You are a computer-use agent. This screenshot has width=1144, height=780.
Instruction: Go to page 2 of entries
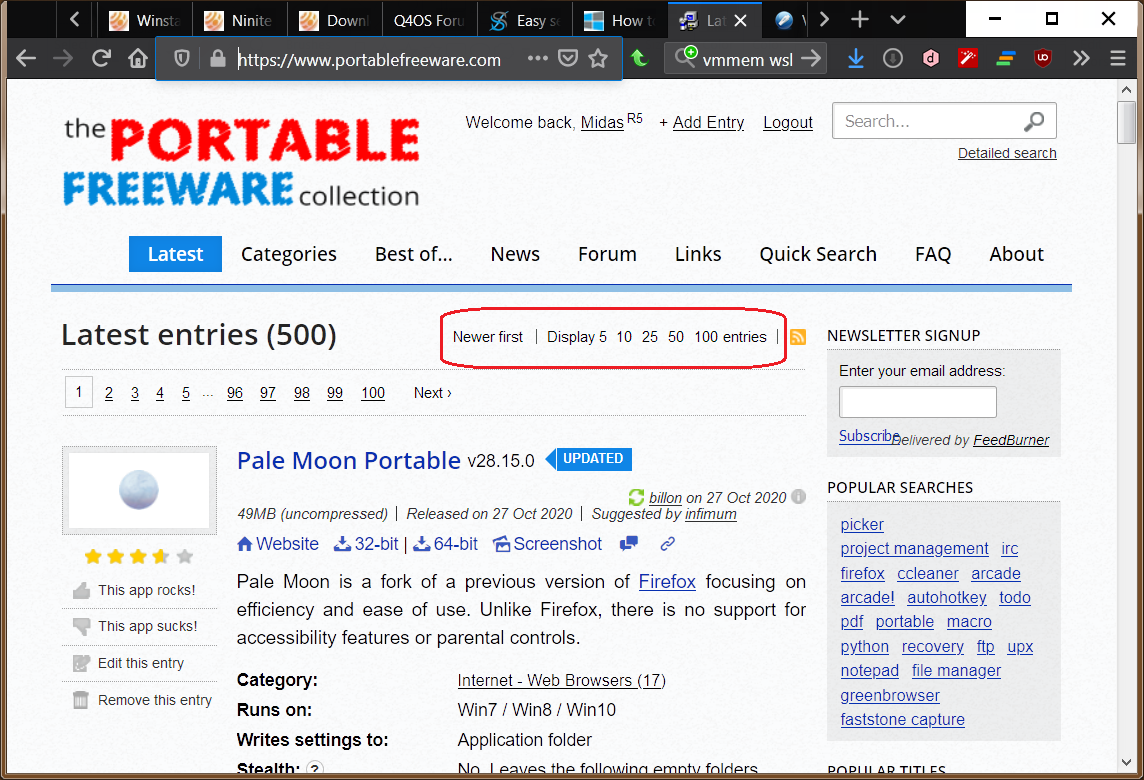click(x=109, y=393)
